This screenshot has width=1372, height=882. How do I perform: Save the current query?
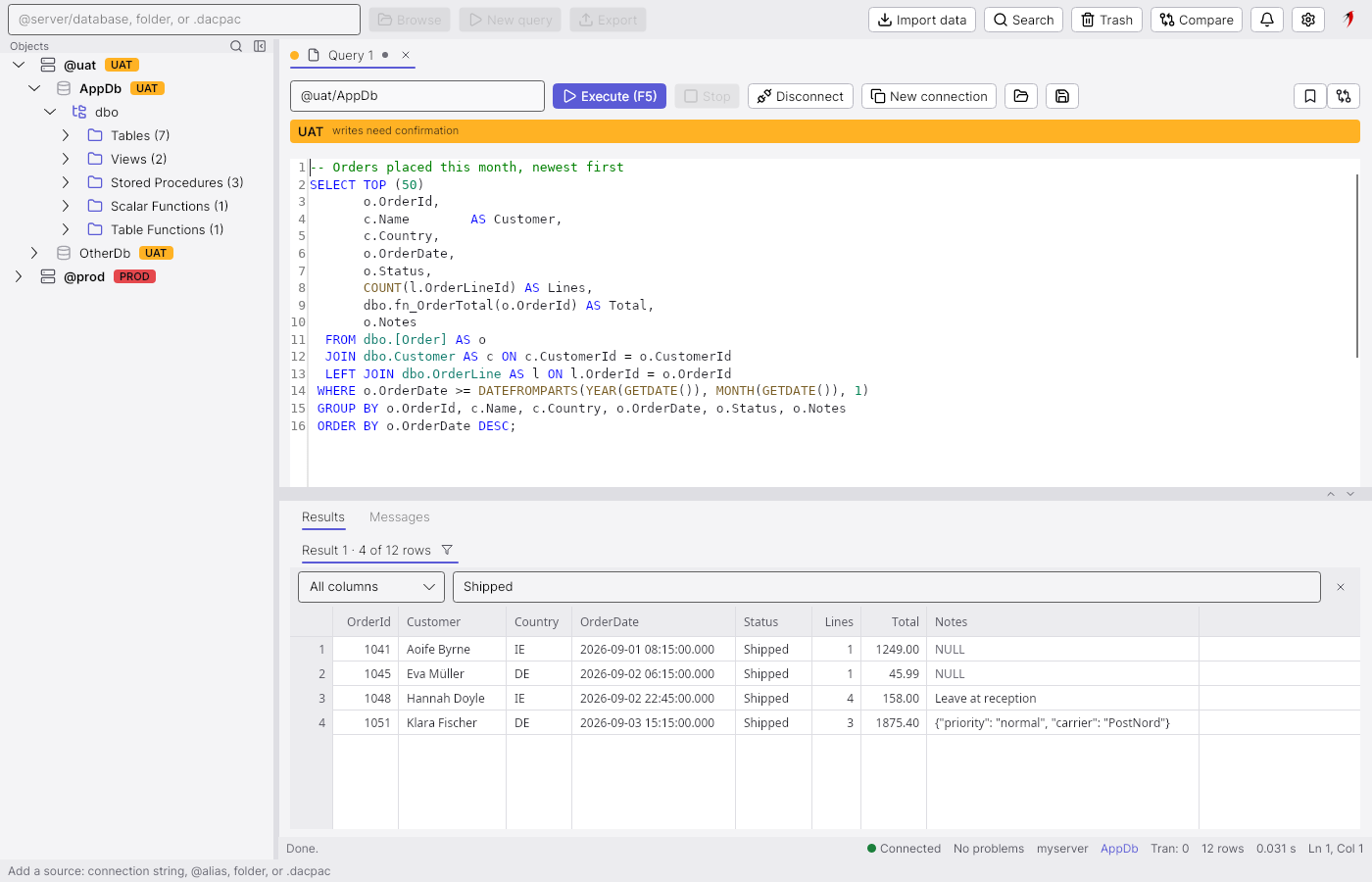[x=1062, y=96]
